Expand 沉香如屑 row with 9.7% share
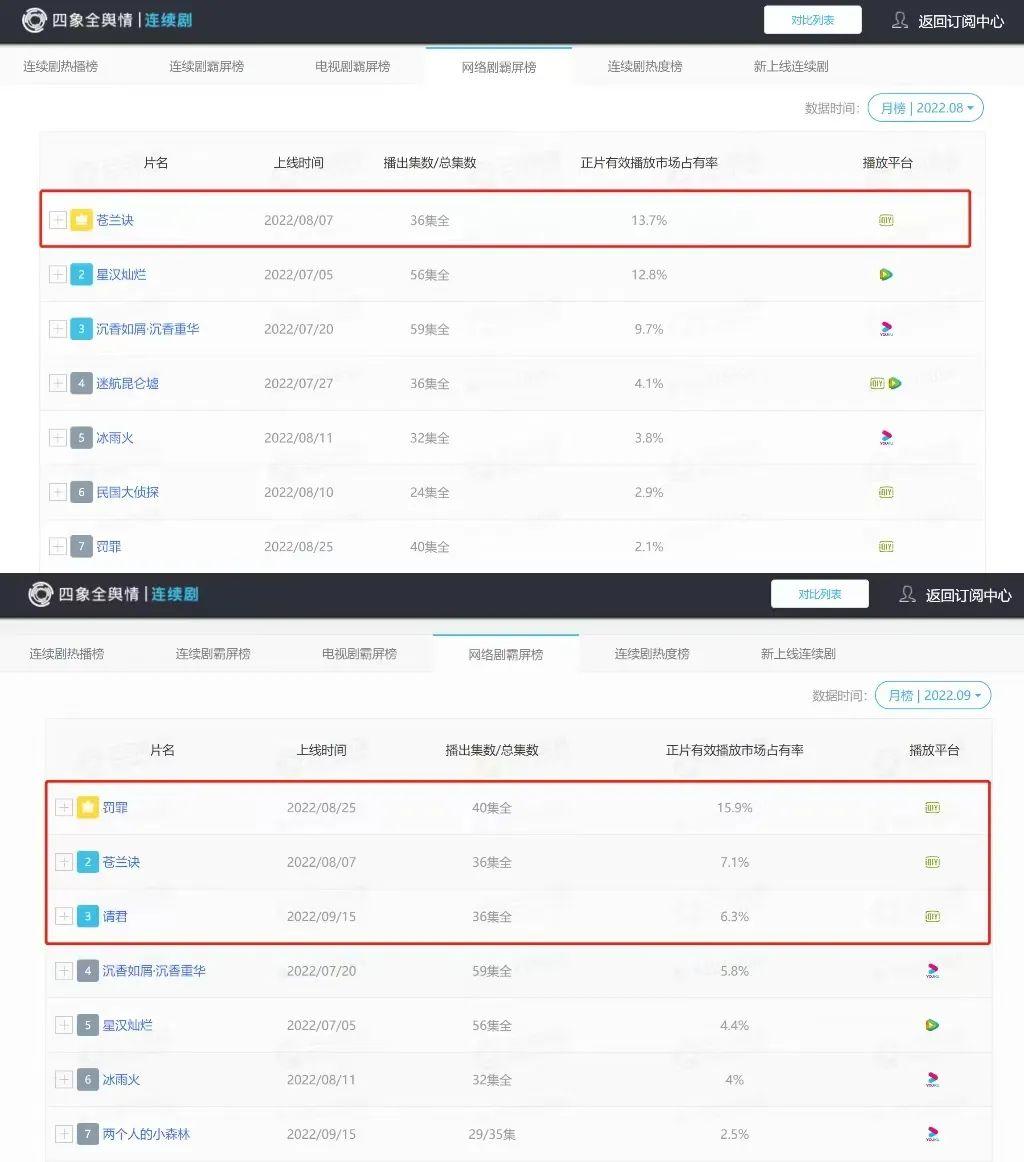 (x=58, y=328)
